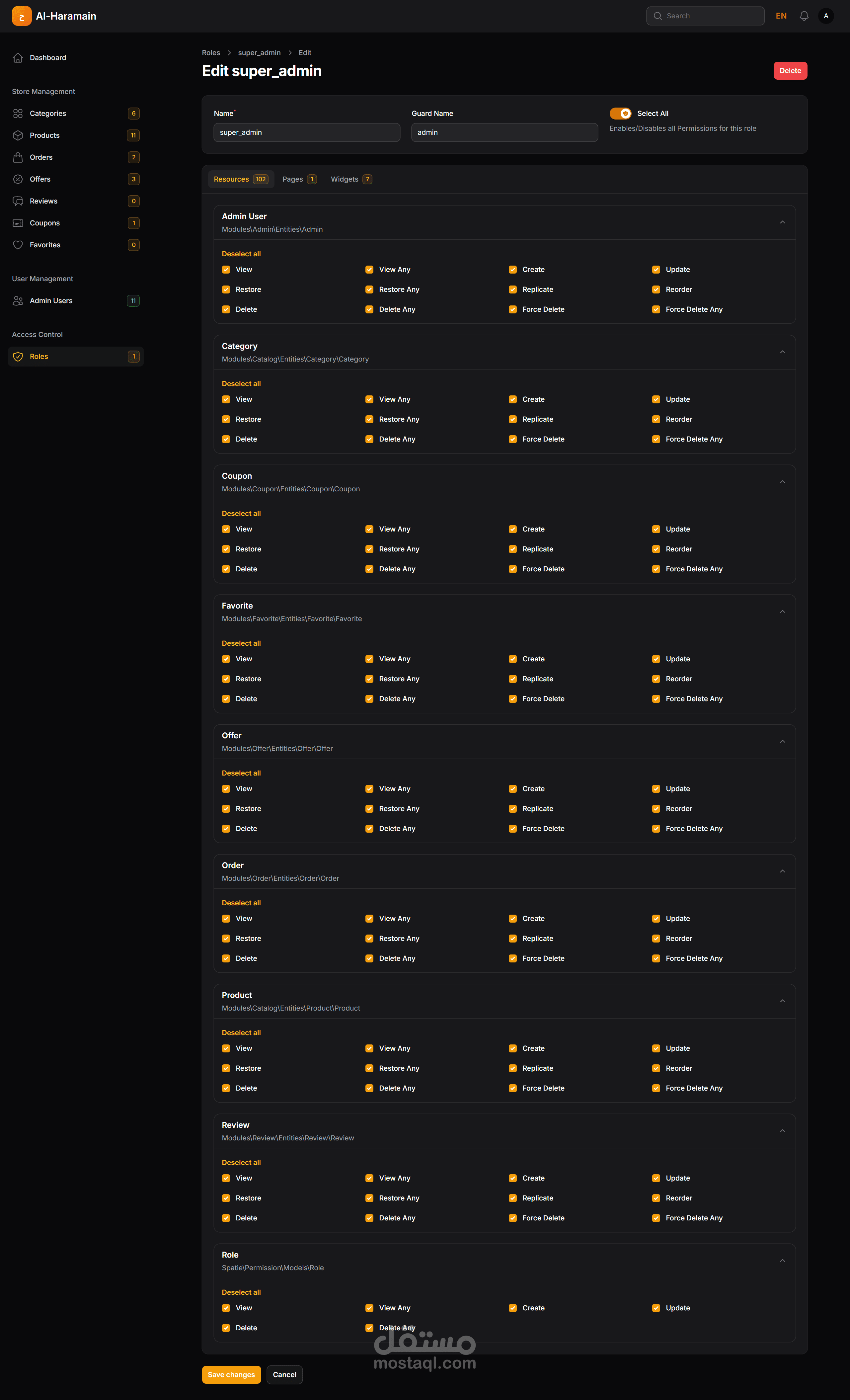Switch to the Pages tab
Viewport: 850px width, 1400px height.
coord(299,179)
